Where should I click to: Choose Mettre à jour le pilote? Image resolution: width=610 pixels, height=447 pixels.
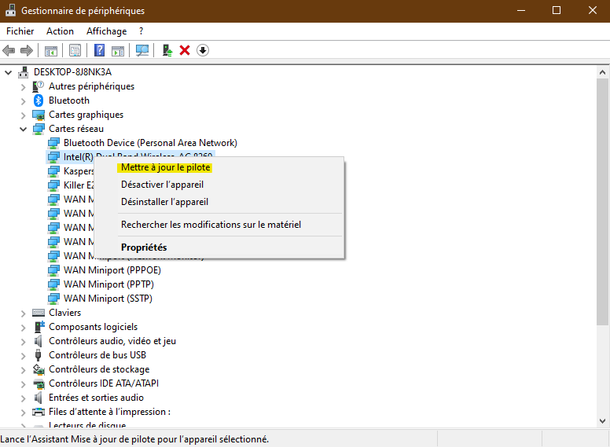coord(165,167)
